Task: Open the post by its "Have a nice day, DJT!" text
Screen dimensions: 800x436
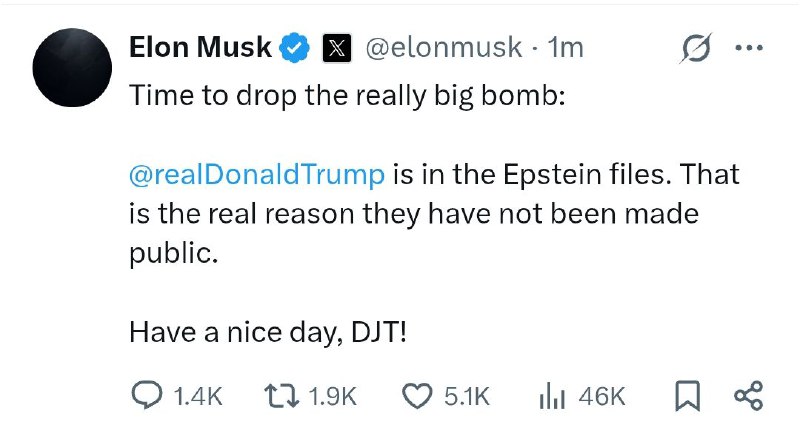Action: 268,332
